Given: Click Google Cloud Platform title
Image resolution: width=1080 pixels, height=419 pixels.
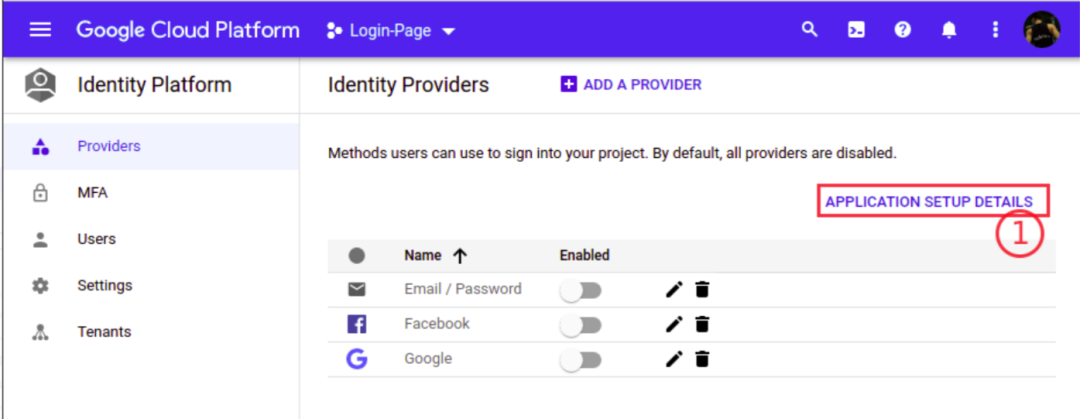Looking at the screenshot, I should pyautogui.click(x=188, y=30).
